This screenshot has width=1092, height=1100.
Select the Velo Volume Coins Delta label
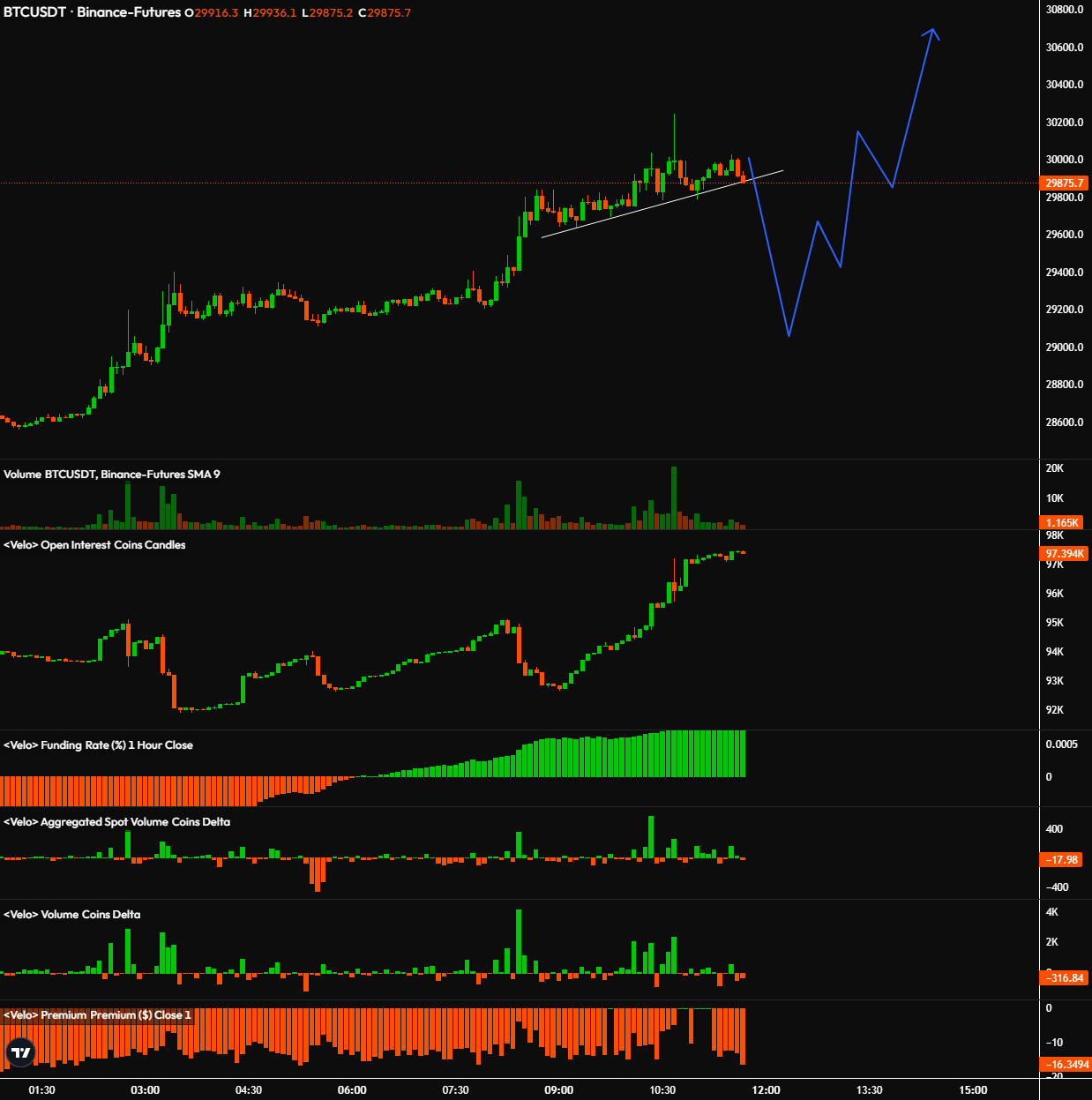72,915
